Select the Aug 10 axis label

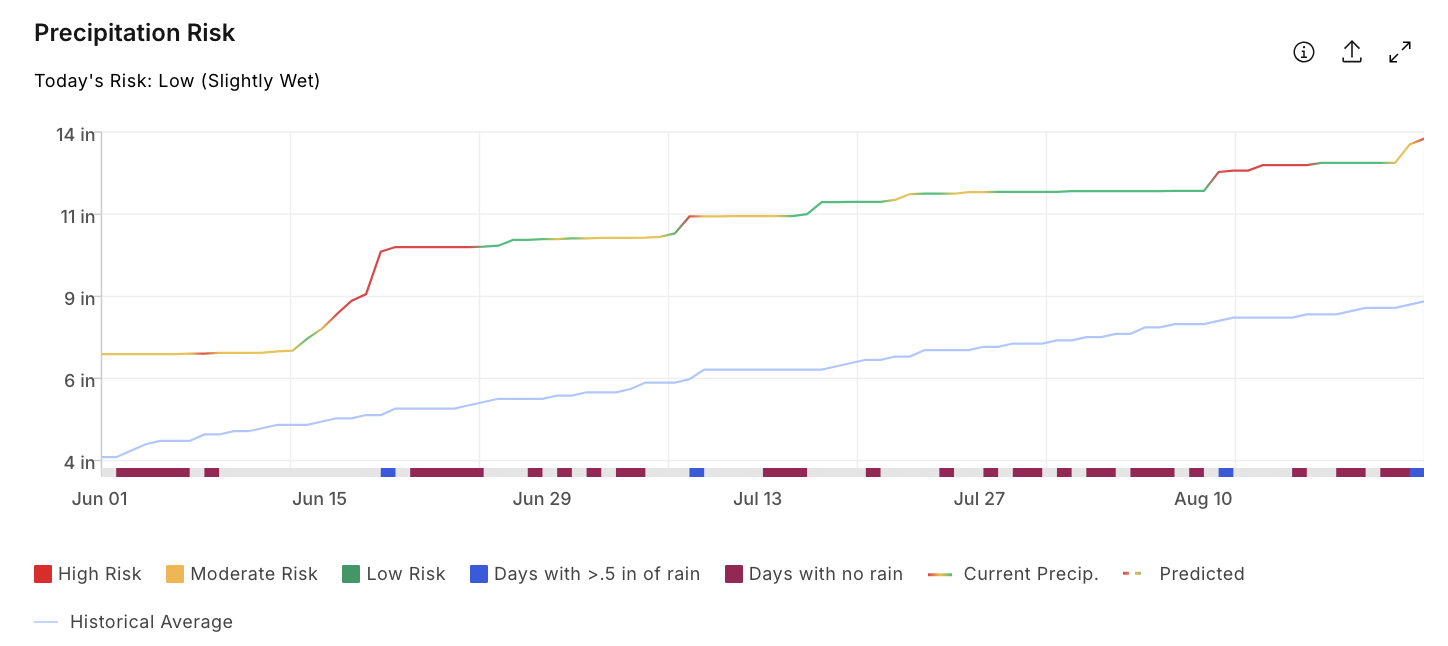click(x=1203, y=499)
